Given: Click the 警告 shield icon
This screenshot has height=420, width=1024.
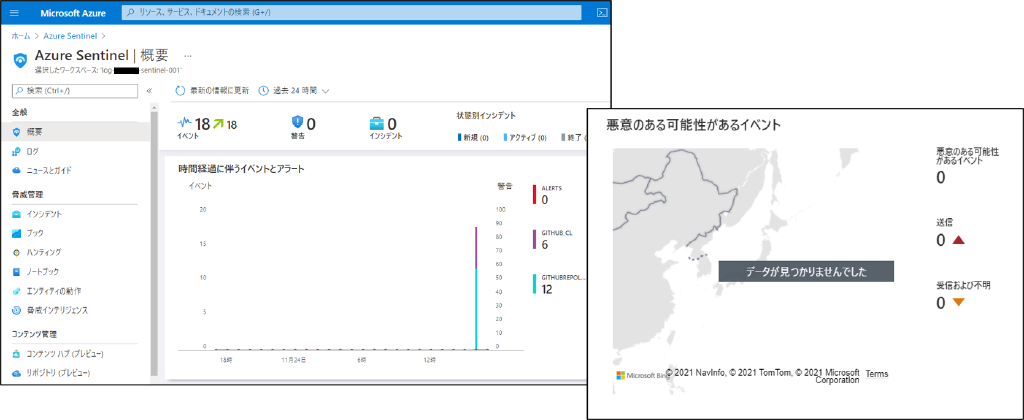Looking at the screenshot, I should pos(297,123).
